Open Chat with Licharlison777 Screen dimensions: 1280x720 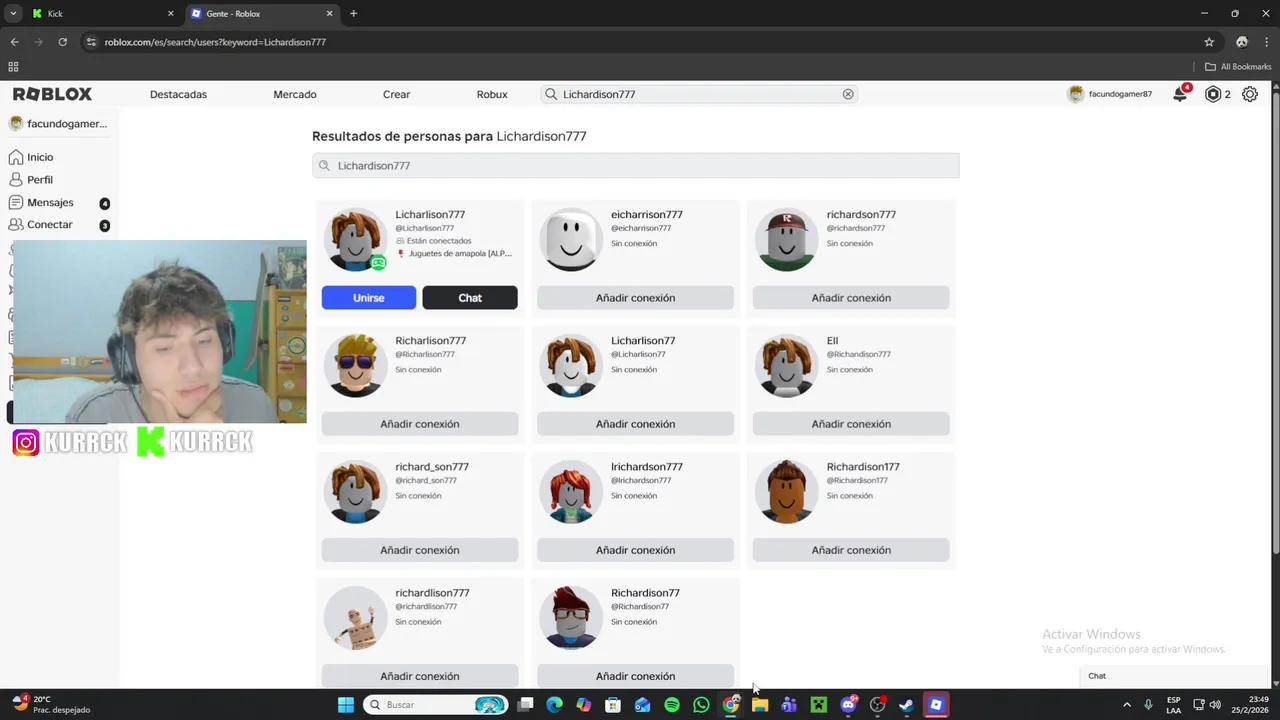coord(470,298)
